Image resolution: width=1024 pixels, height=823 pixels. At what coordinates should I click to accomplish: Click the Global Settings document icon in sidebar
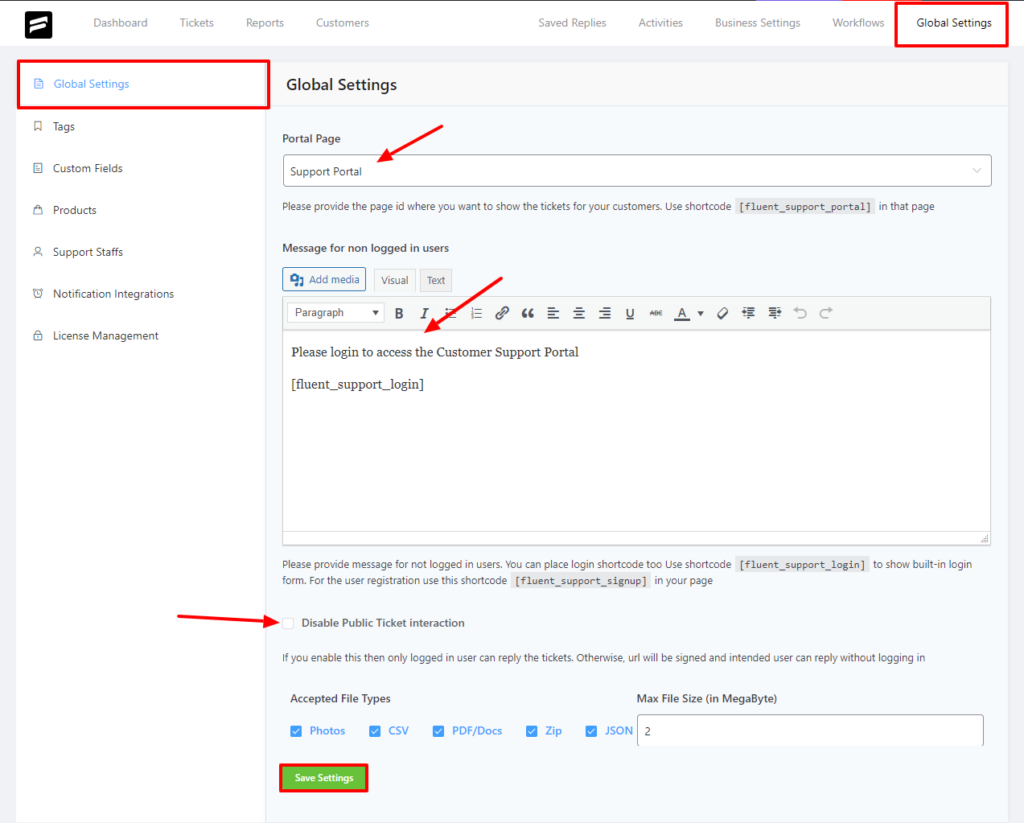[39, 84]
